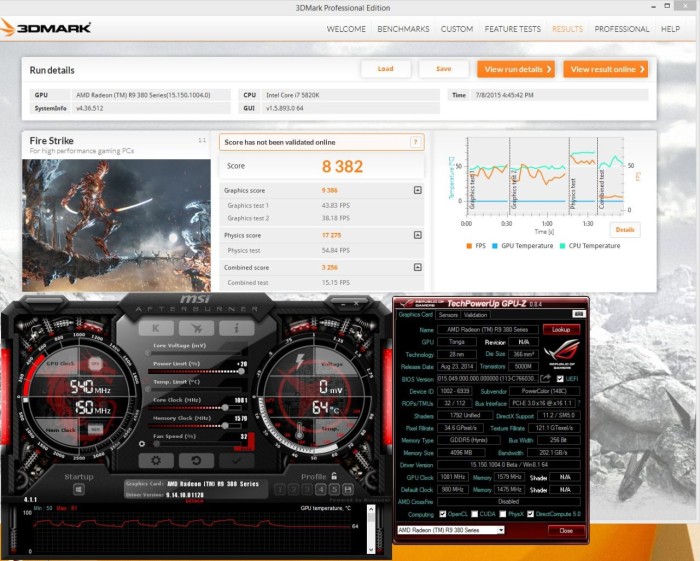The height and width of the screenshot is (561, 700).
Task: Open the CUSTOM tab
Action: coord(457,29)
